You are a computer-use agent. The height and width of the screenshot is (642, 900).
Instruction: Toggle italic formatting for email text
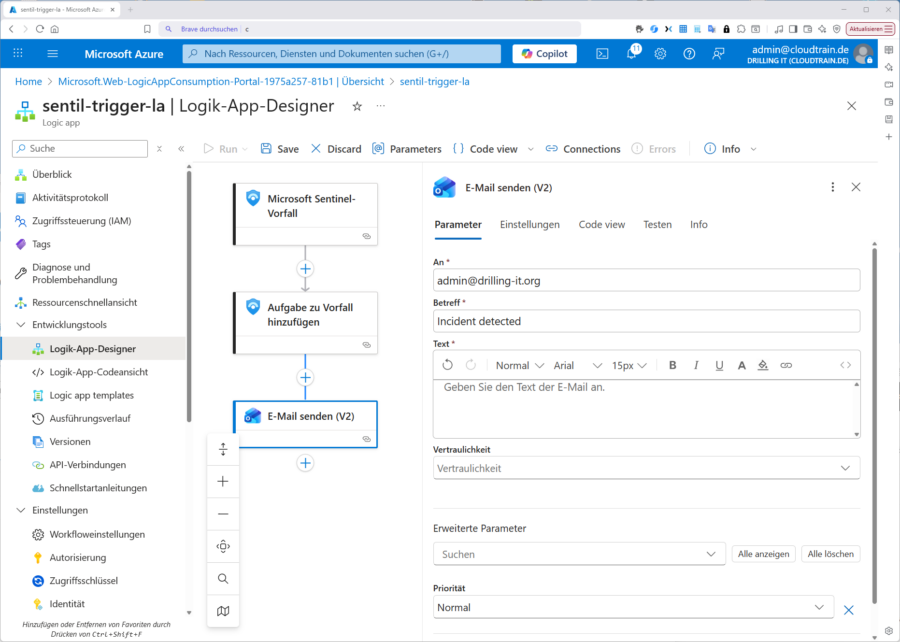(x=696, y=365)
